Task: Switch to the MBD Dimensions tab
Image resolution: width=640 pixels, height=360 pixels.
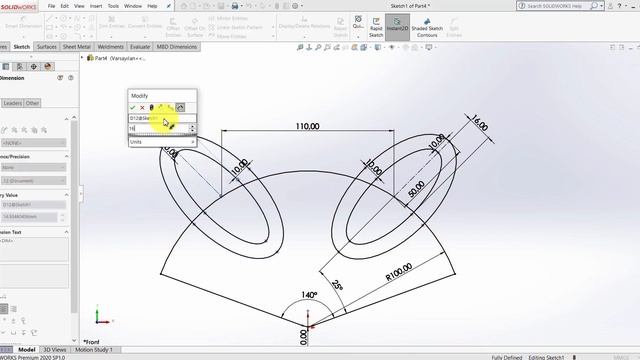Action: [x=177, y=47]
